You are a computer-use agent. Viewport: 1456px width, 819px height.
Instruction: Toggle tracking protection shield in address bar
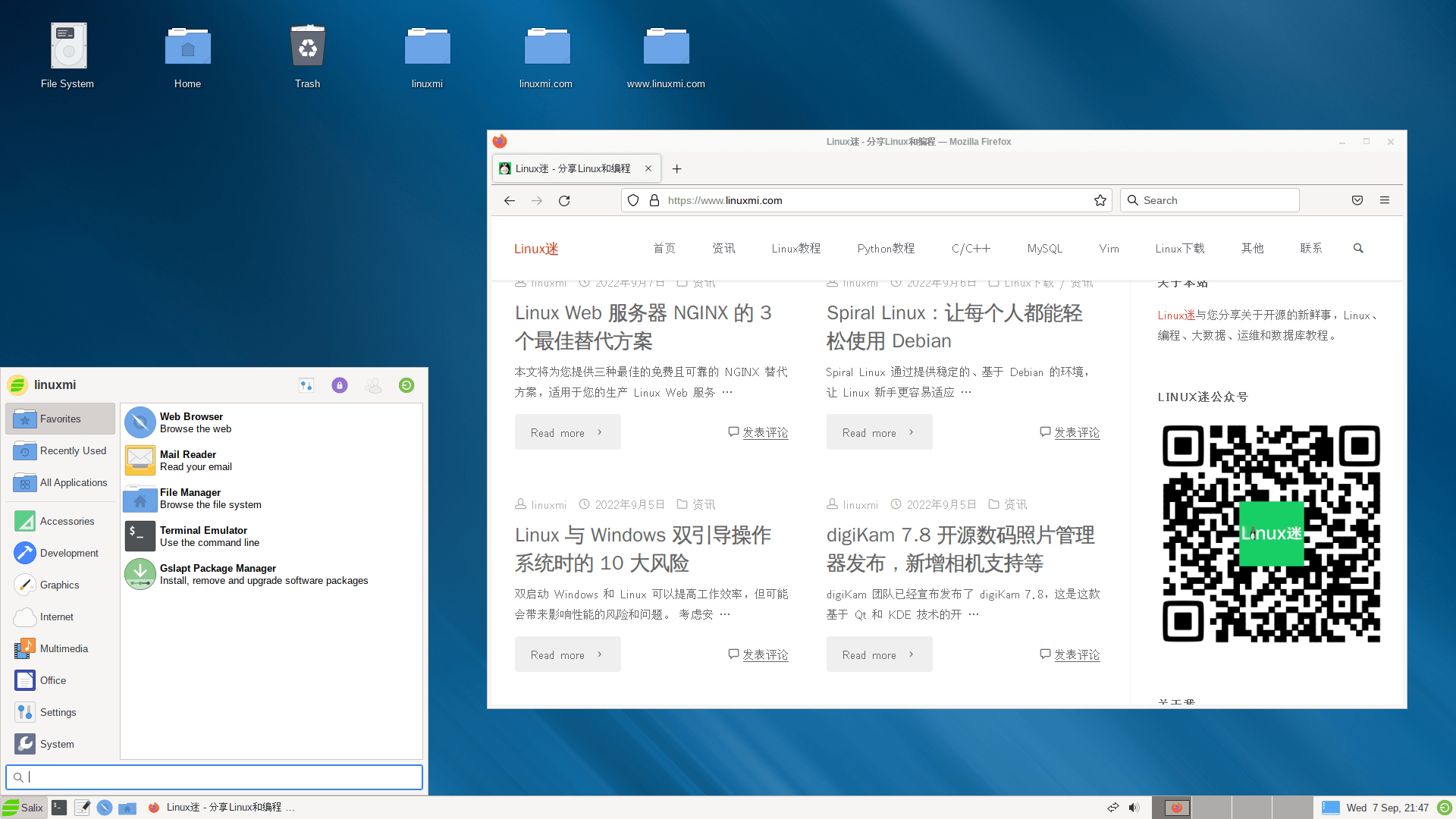tap(633, 200)
